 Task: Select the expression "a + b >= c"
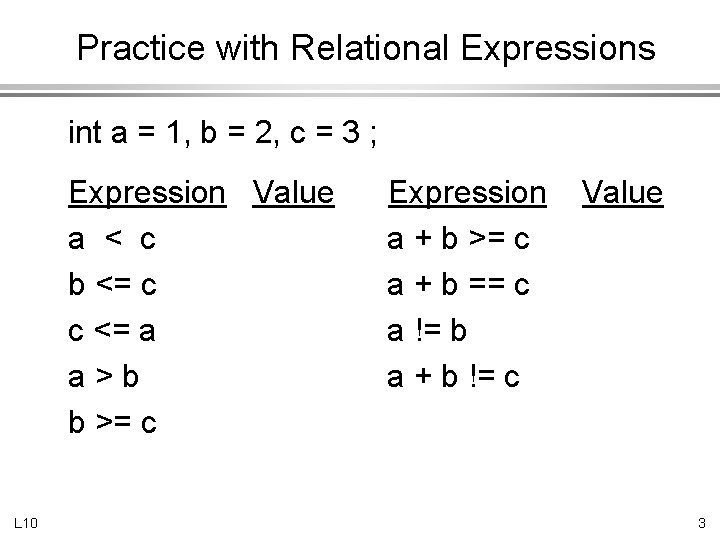pos(459,239)
